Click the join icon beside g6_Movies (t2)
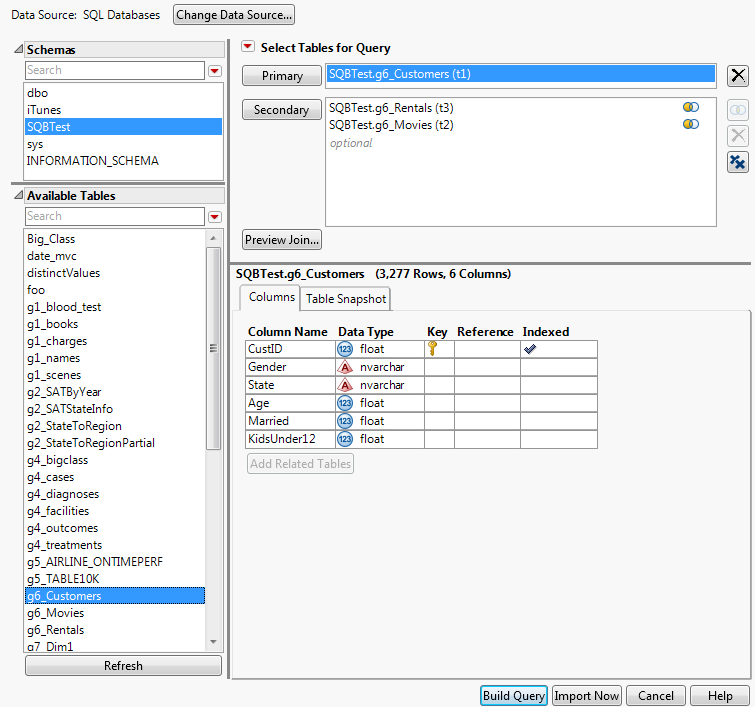 tap(690, 124)
